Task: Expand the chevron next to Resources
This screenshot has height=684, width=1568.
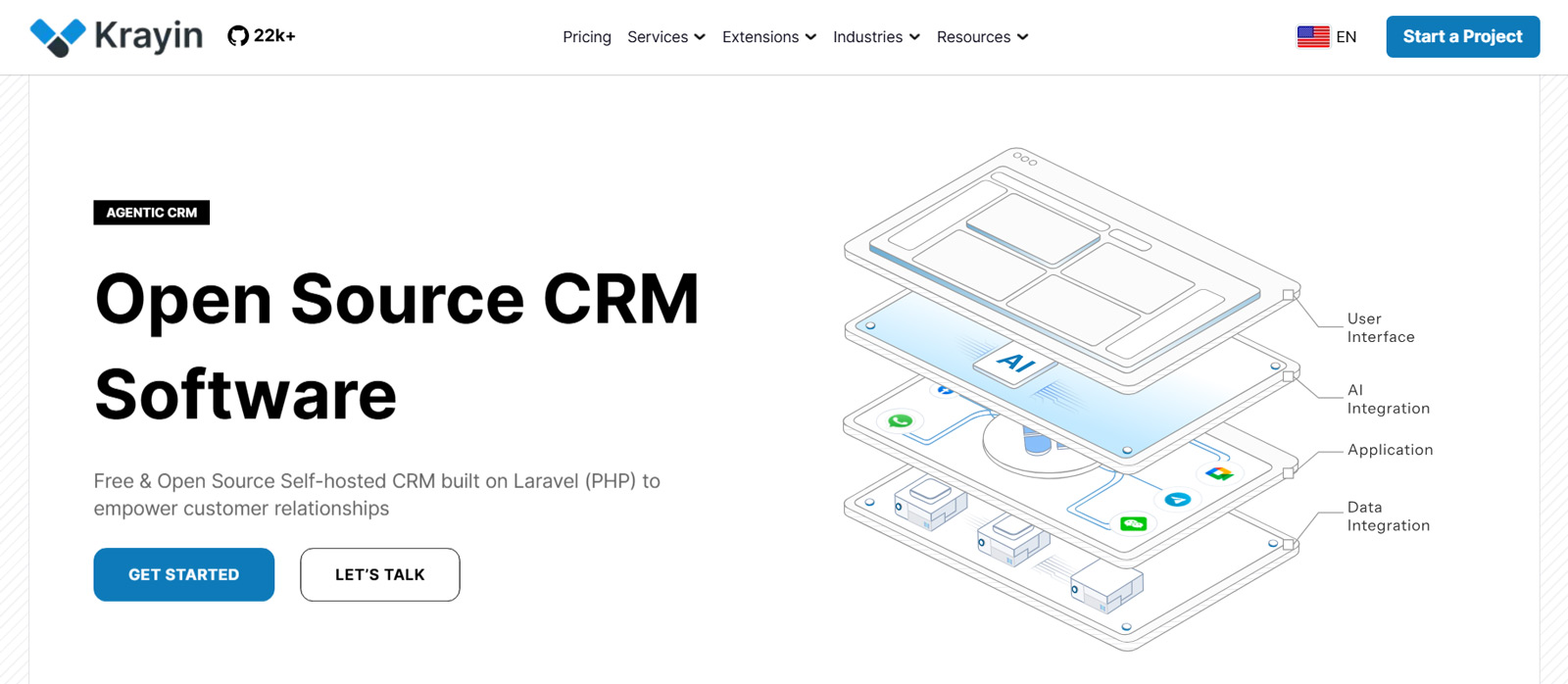Action: click(x=1022, y=37)
